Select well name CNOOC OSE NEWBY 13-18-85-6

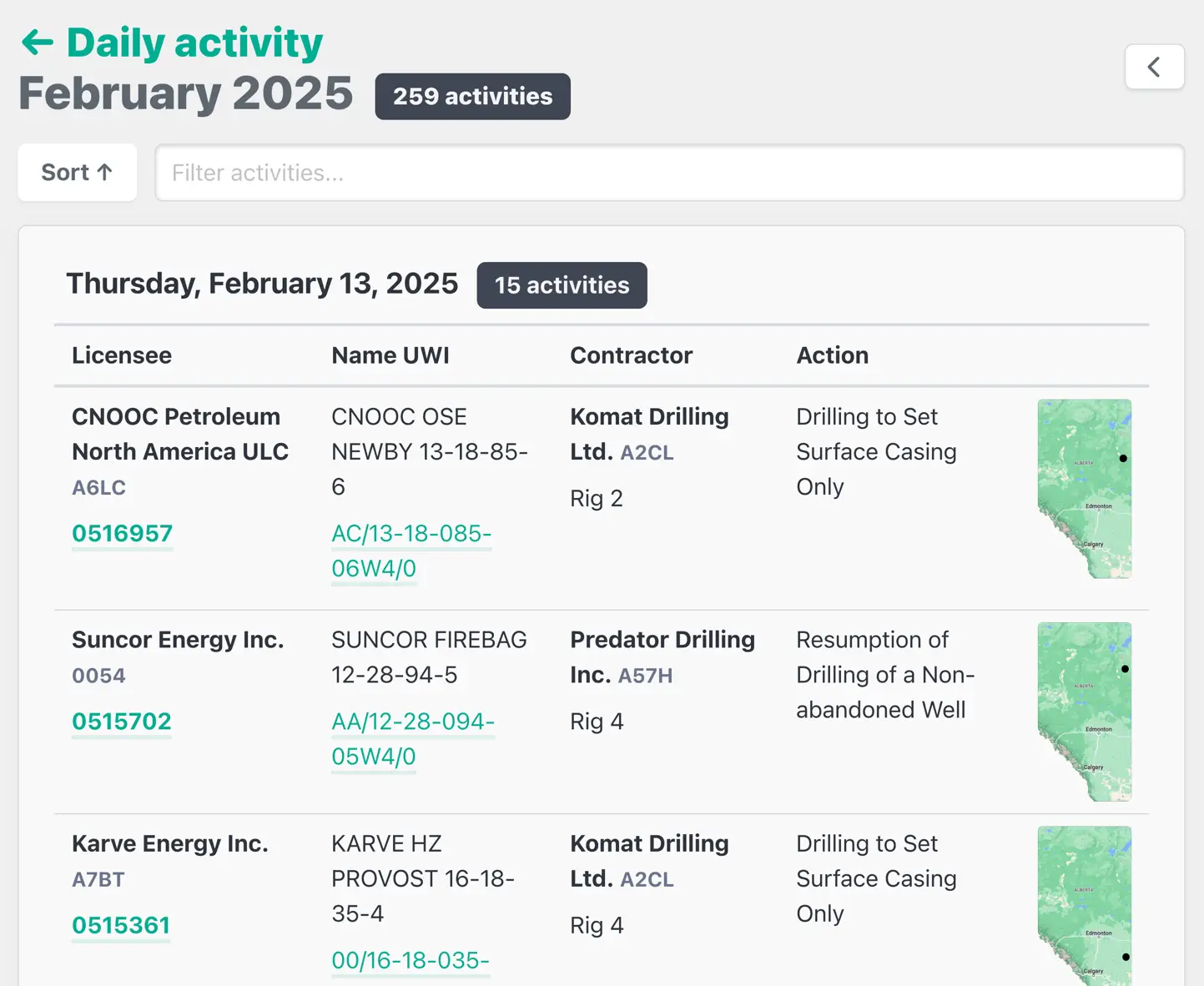(x=430, y=451)
